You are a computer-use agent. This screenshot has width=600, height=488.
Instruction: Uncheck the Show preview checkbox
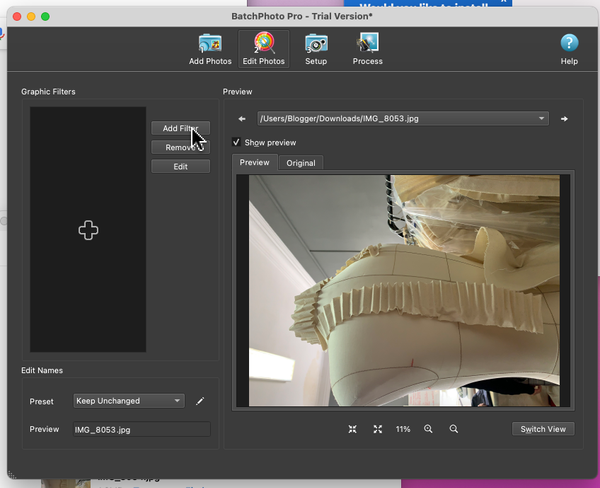(x=236, y=142)
